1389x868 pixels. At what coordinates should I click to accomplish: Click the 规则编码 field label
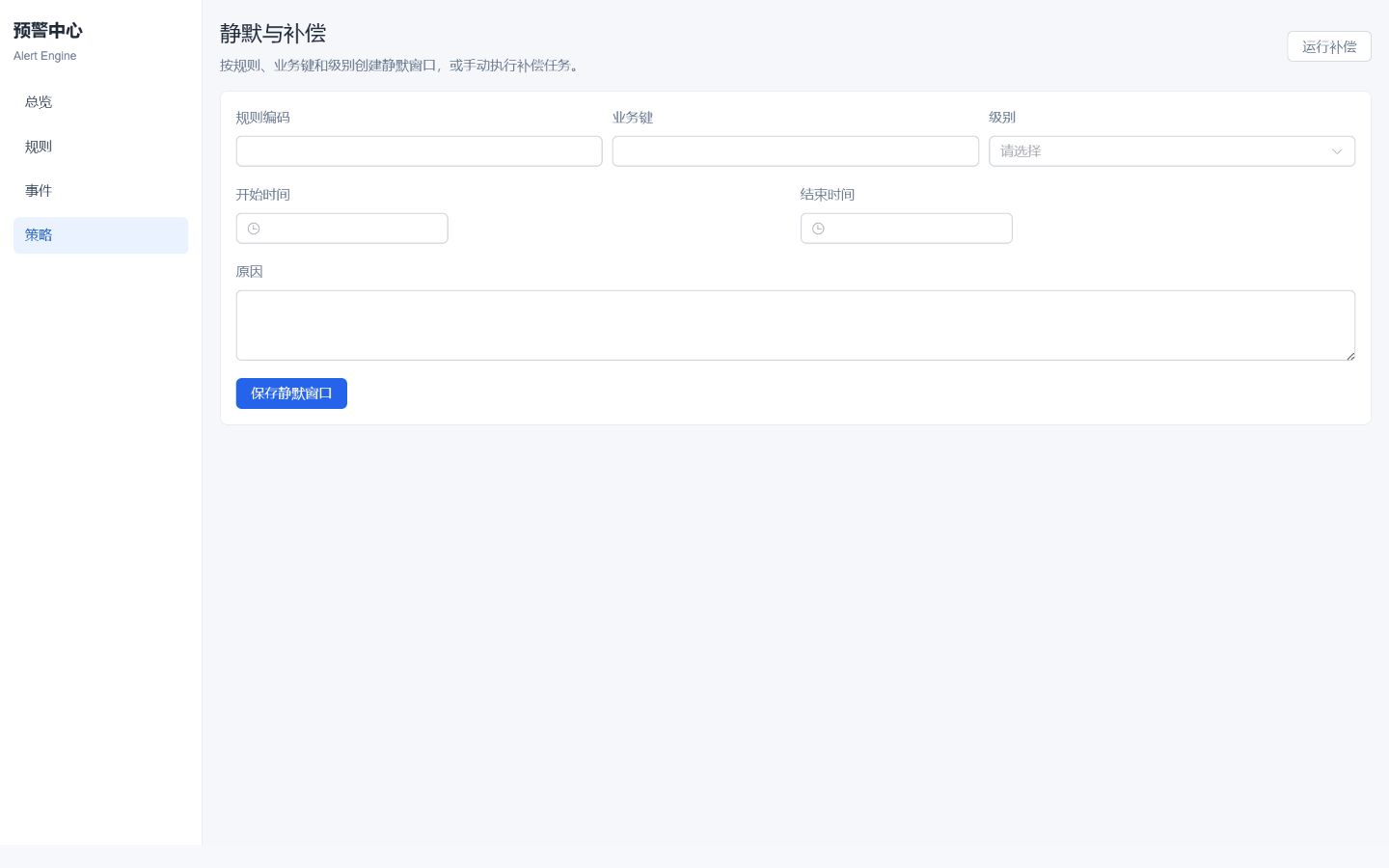pos(263,118)
